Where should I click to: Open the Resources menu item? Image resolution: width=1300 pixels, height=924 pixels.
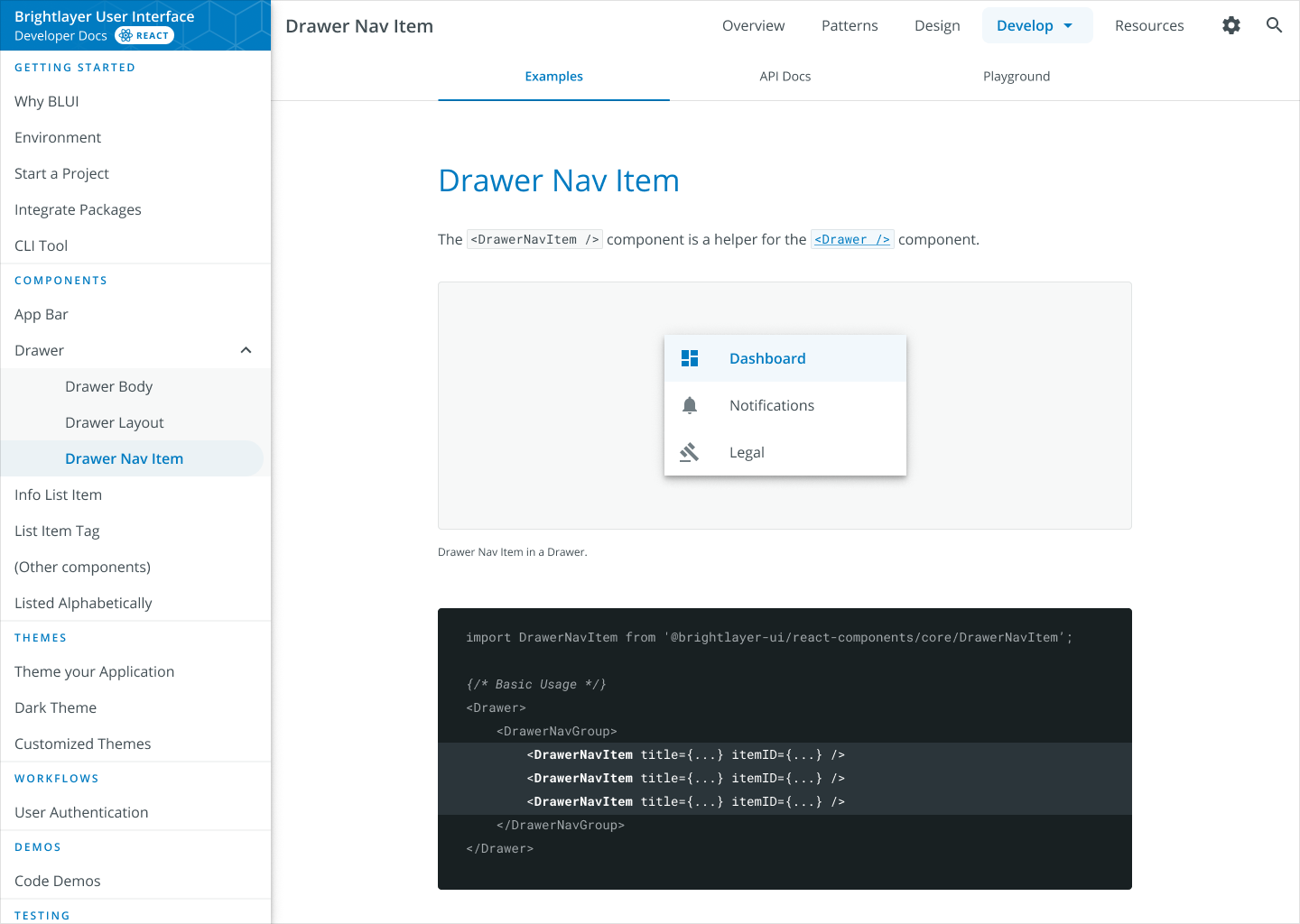pyautogui.click(x=1149, y=25)
